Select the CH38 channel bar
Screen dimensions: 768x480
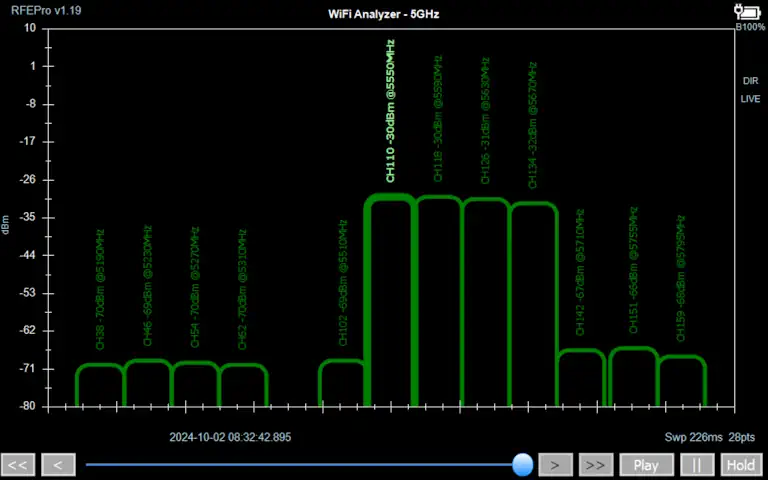point(100,385)
